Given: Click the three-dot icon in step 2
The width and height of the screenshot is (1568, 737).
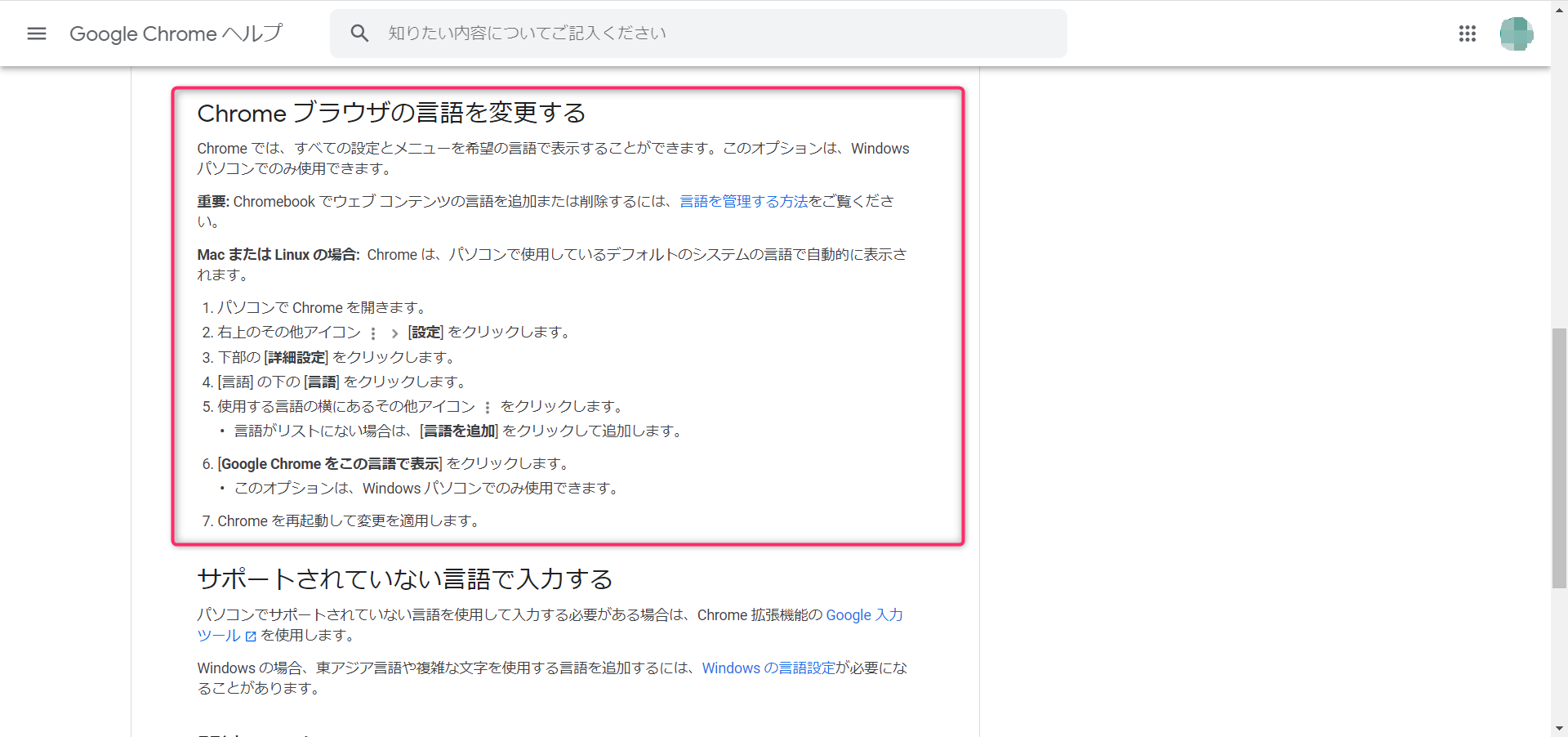Looking at the screenshot, I should pos(373,333).
